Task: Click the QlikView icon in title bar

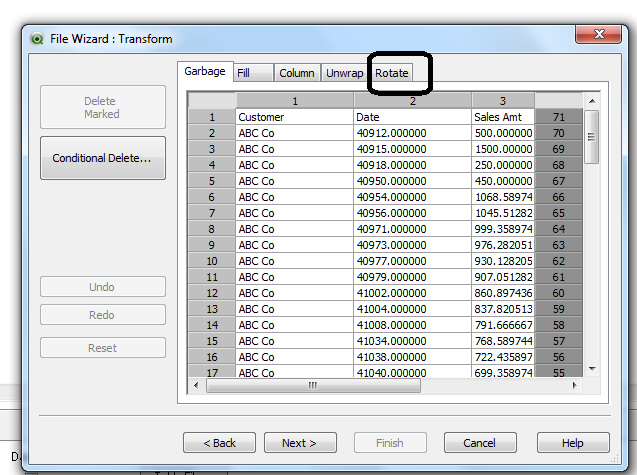Action: tap(37, 39)
